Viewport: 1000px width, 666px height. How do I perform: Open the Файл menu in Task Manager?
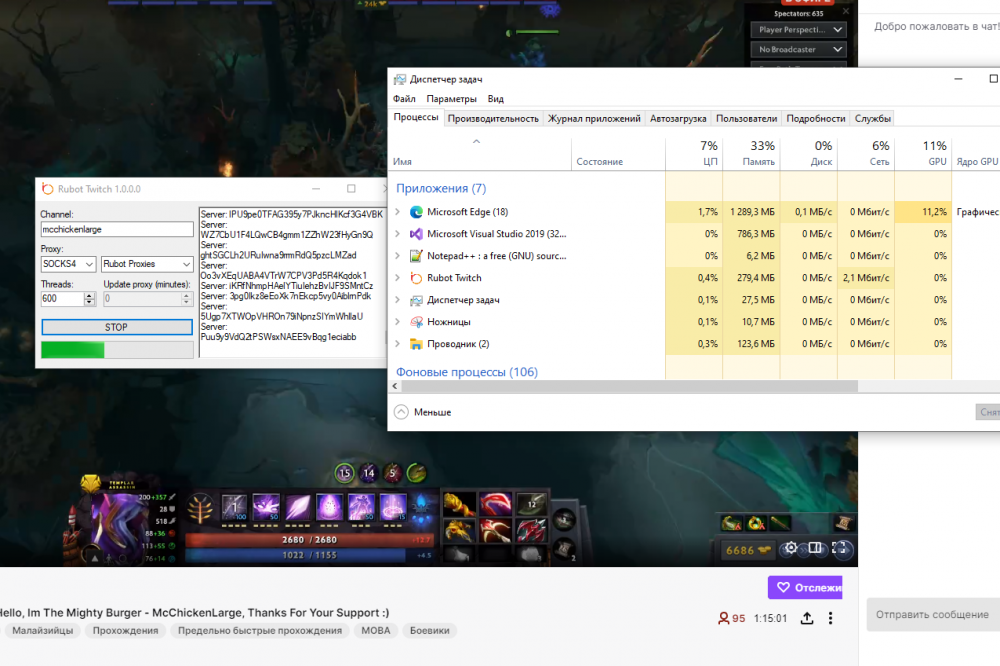(404, 99)
